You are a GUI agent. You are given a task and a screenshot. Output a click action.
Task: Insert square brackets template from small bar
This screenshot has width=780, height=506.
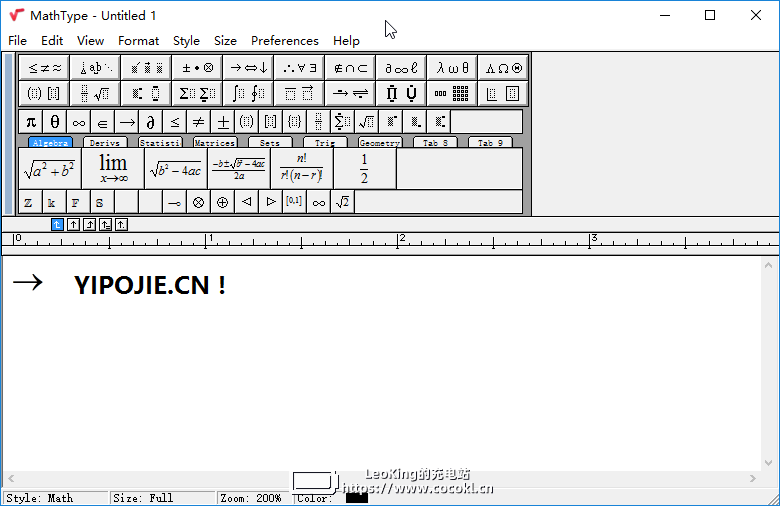271,121
